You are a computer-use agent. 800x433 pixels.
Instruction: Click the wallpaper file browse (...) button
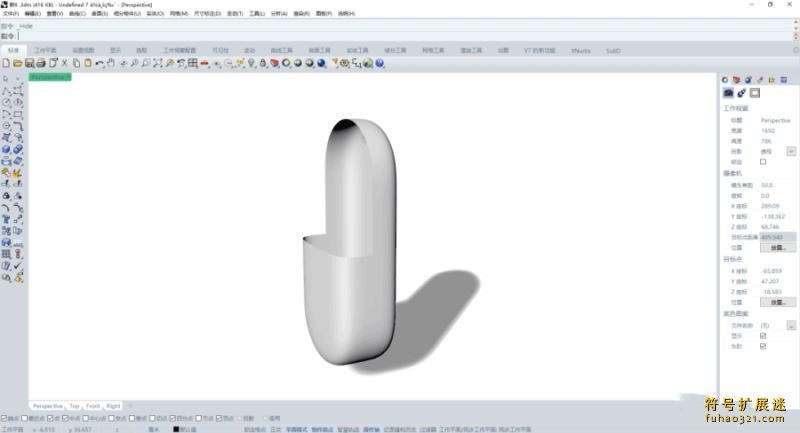791,325
